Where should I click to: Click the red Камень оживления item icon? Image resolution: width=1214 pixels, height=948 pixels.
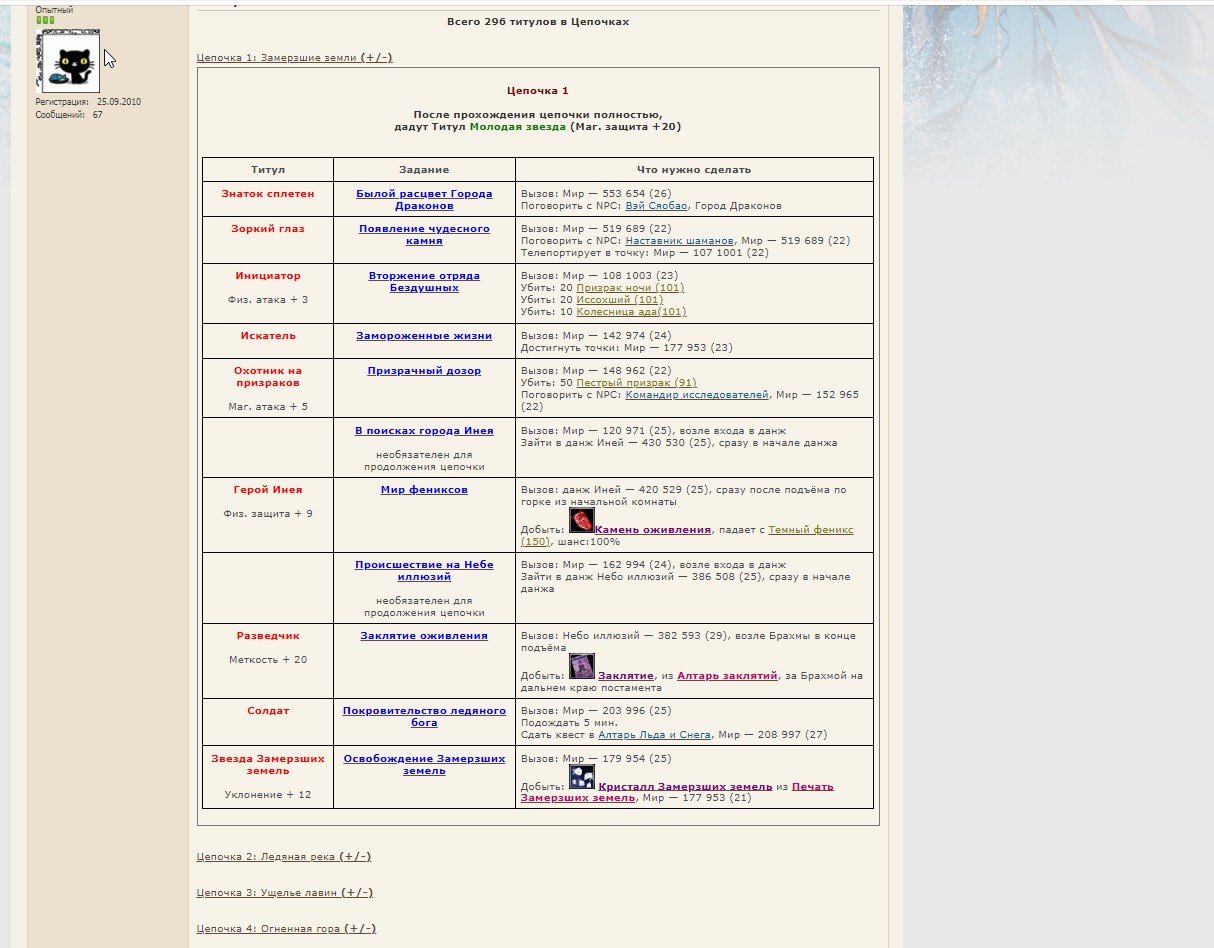tap(581, 521)
